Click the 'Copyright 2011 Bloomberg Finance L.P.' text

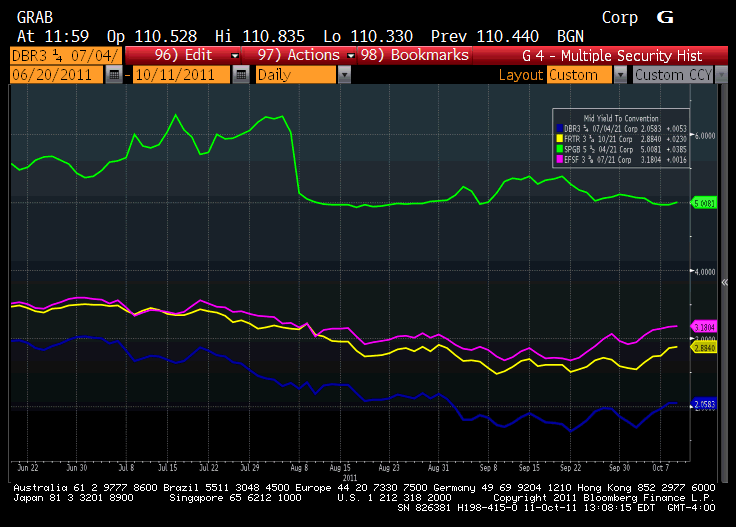tap(604, 497)
